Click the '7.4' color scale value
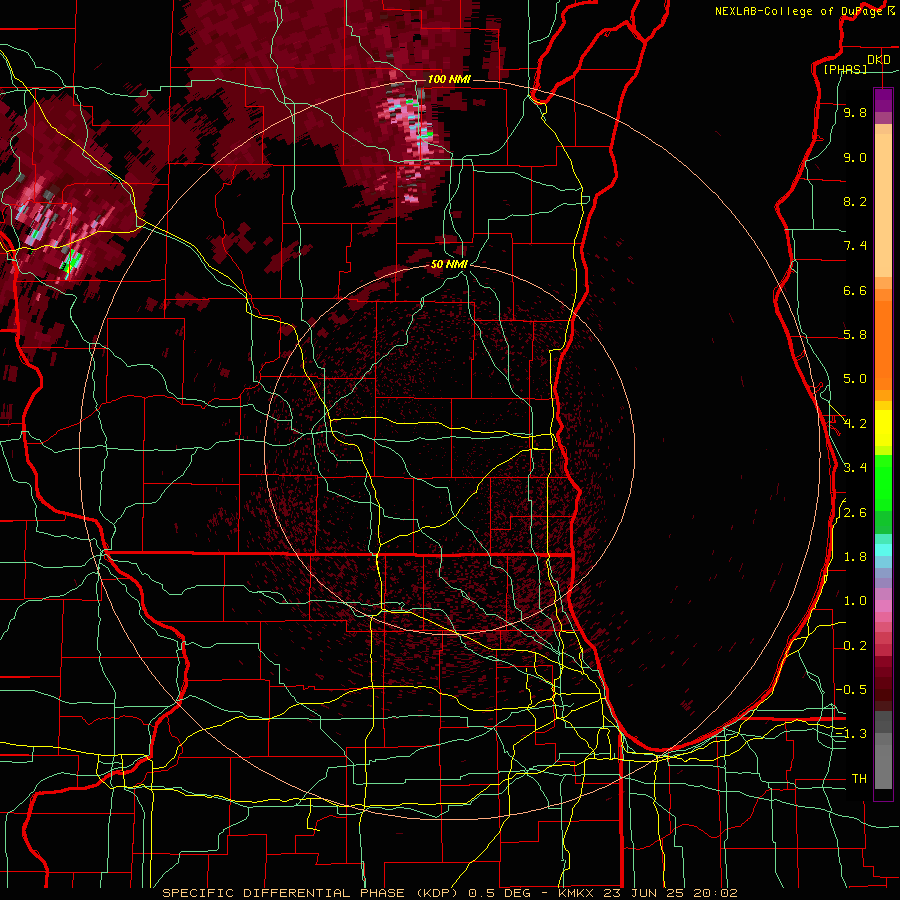Image resolution: width=900 pixels, height=900 pixels. [855, 246]
